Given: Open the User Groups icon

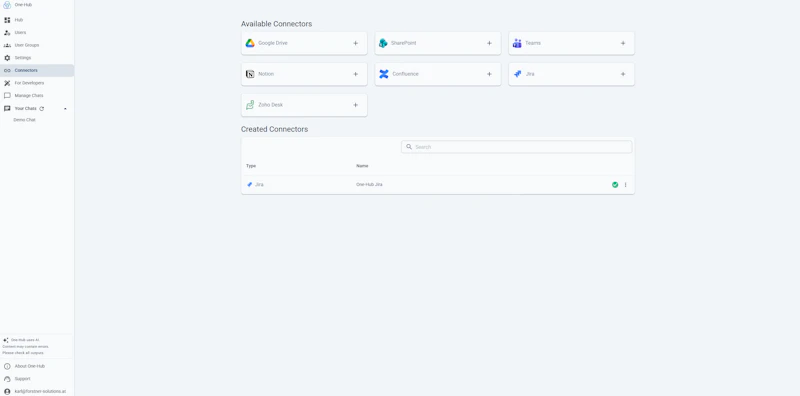Looking at the screenshot, I should (7, 45).
